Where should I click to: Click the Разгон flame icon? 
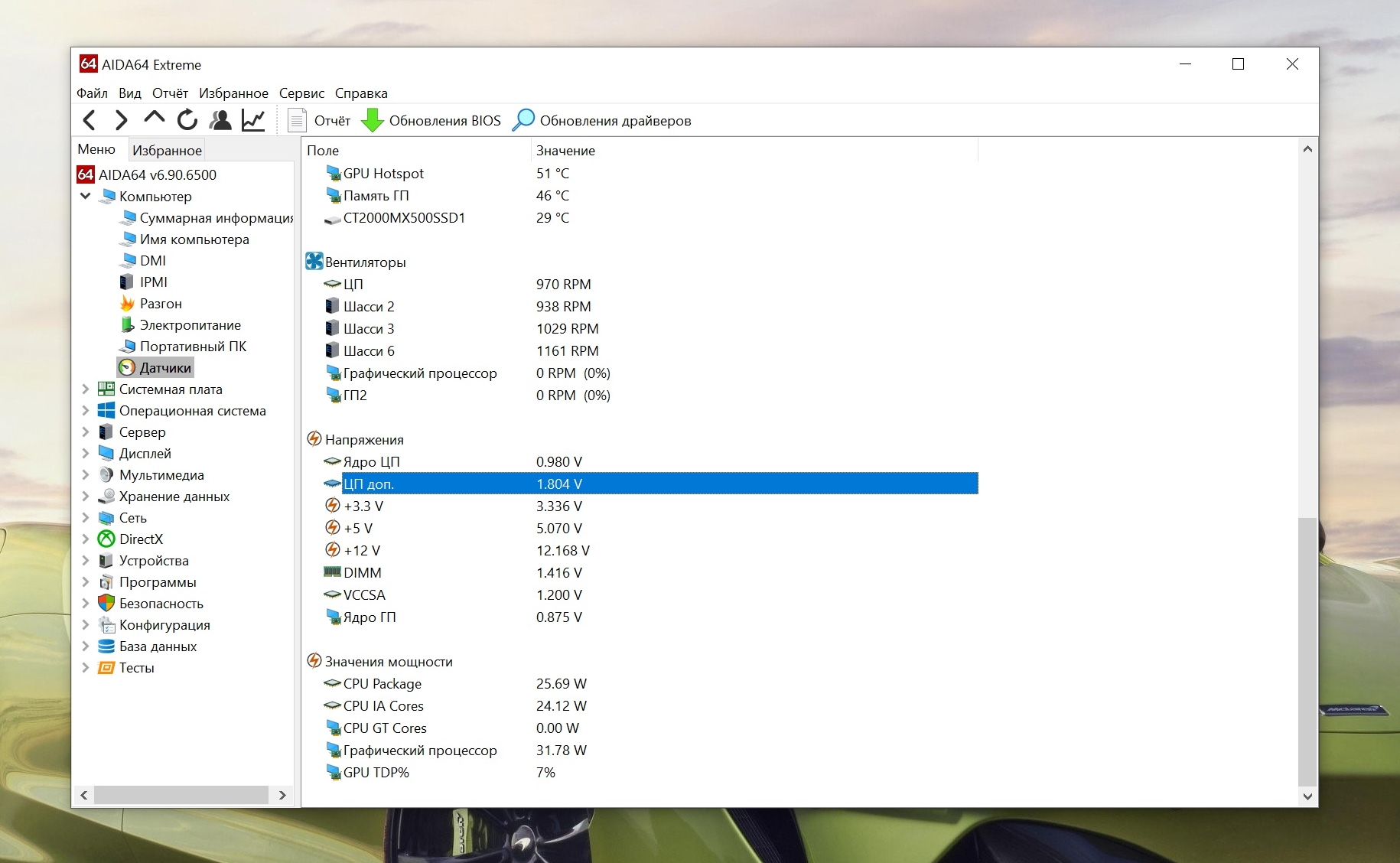127,304
